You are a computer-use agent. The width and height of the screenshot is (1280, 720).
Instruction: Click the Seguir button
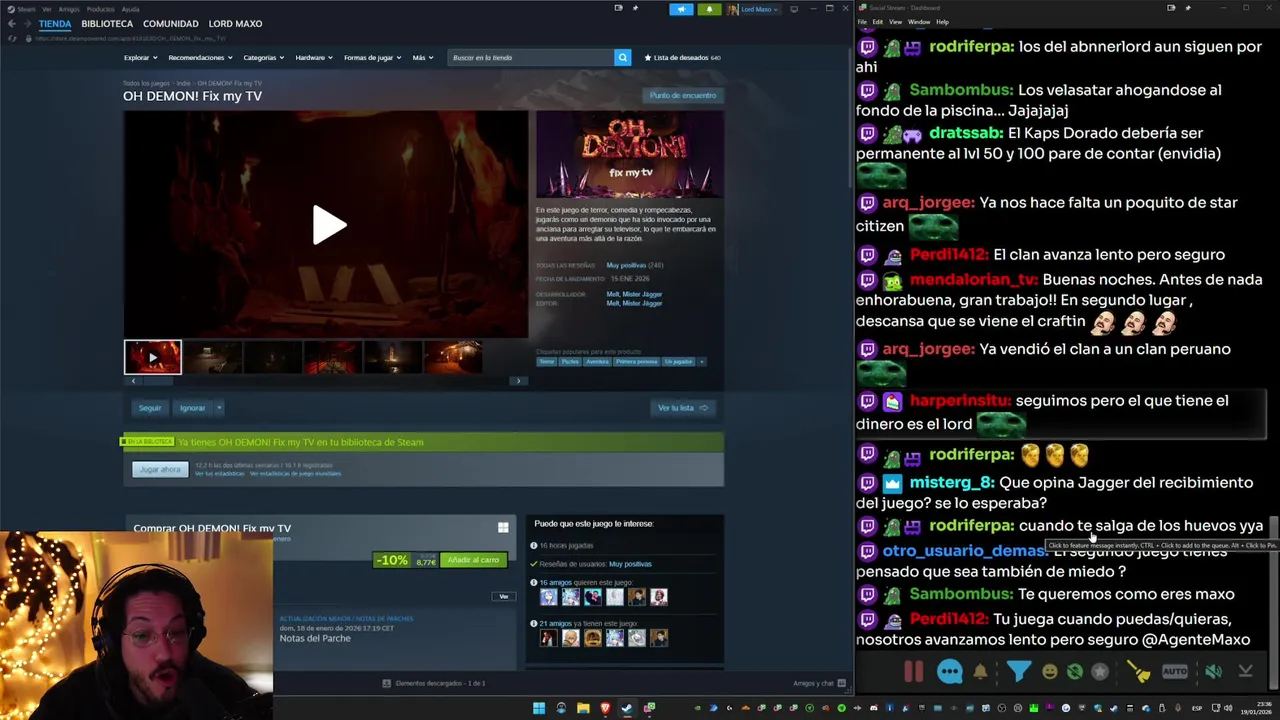[x=149, y=407]
